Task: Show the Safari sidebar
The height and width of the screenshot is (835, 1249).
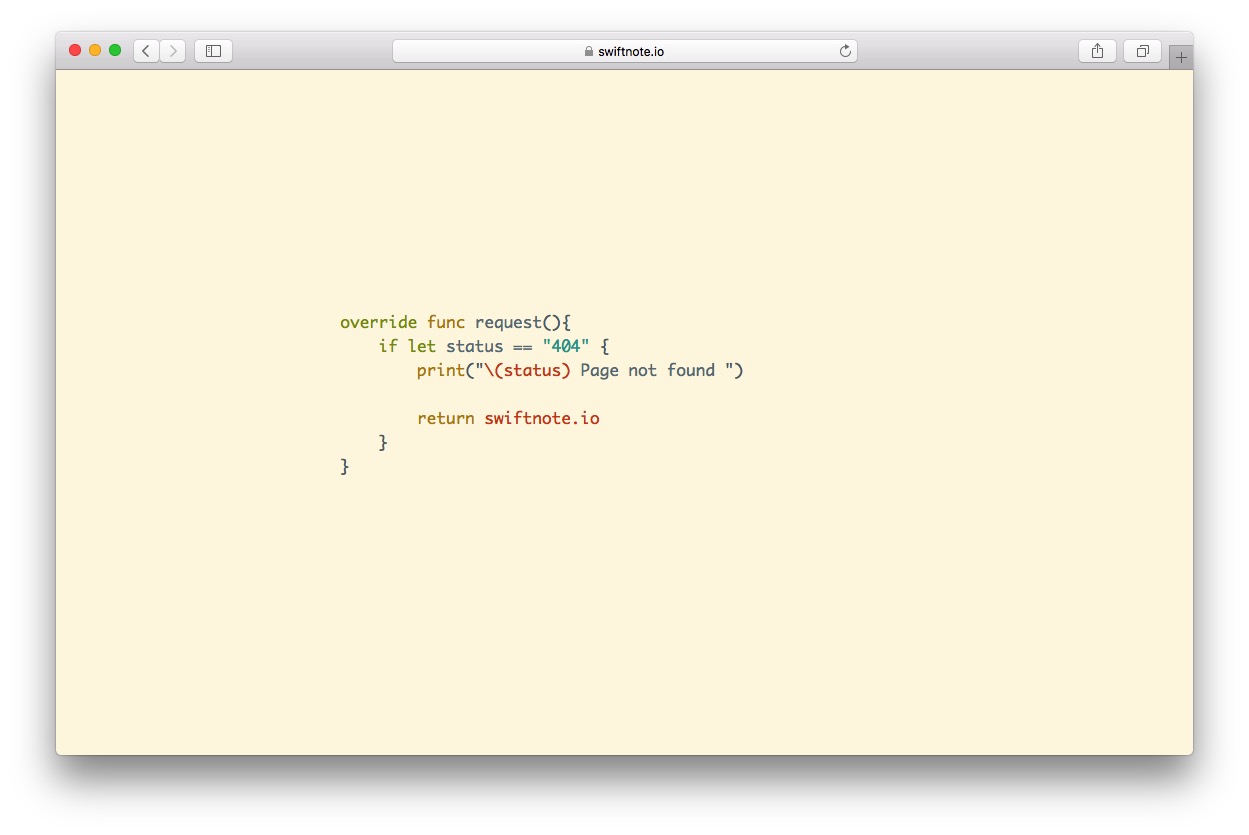Action: (213, 51)
